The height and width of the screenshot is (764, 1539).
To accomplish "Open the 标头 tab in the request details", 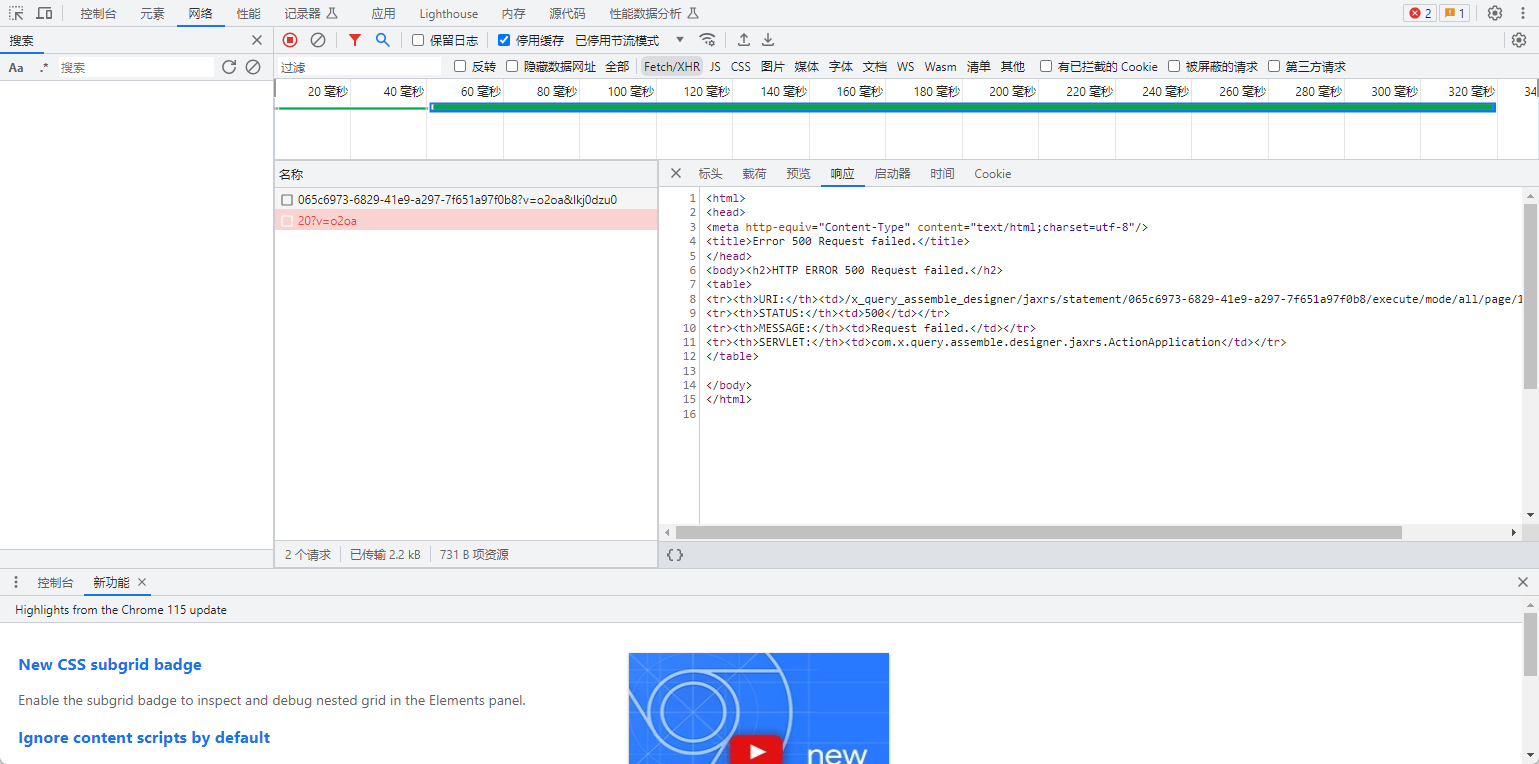I will tap(710, 174).
